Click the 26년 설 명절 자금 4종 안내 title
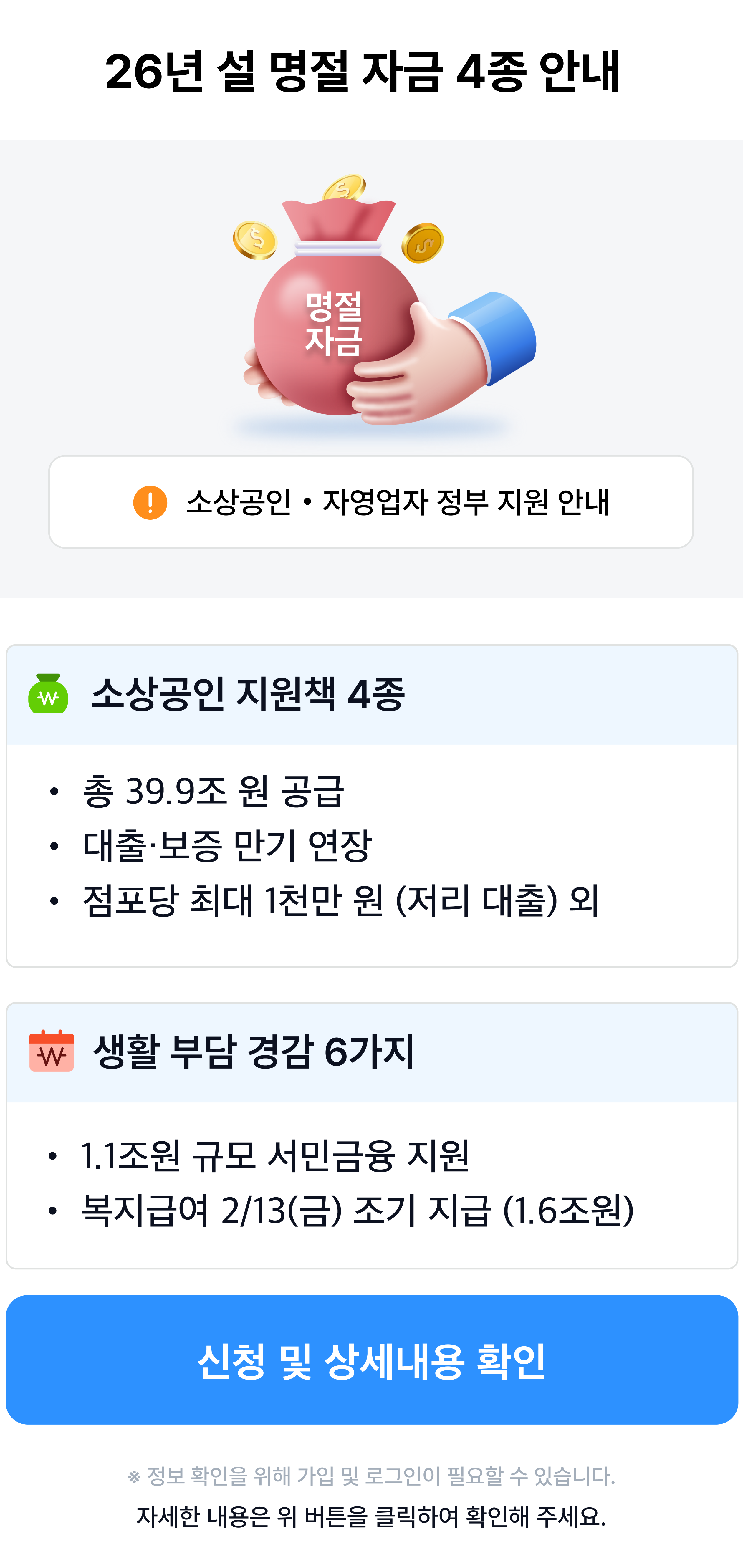 point(363,72)
